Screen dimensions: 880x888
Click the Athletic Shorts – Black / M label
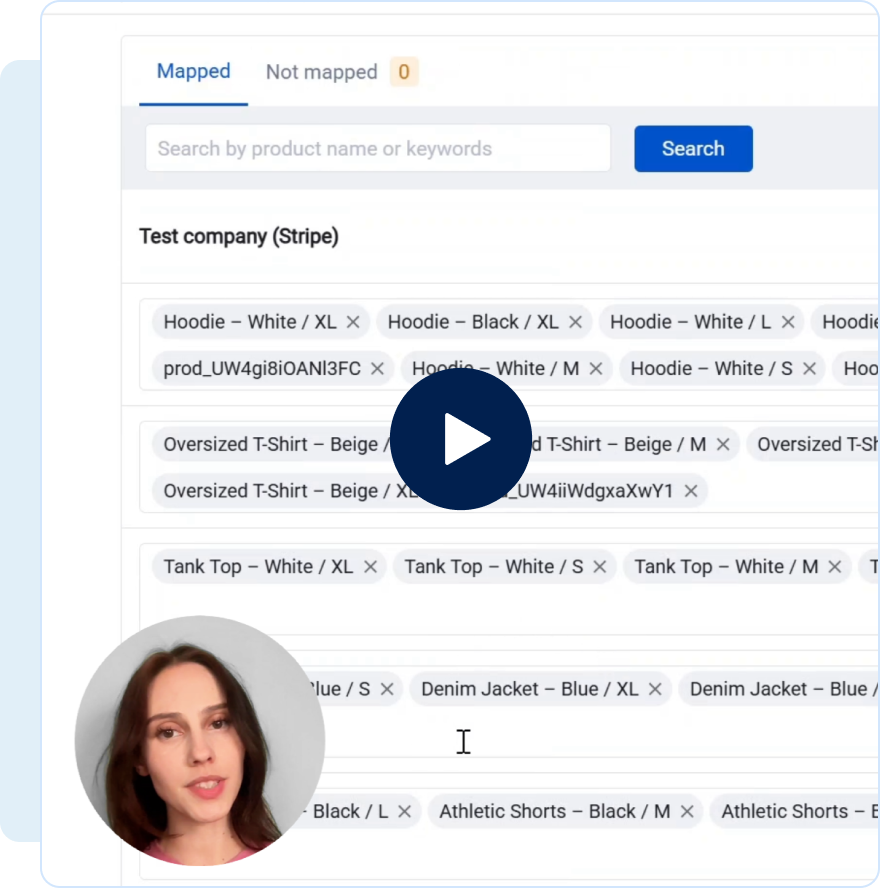tap(555, 812)
